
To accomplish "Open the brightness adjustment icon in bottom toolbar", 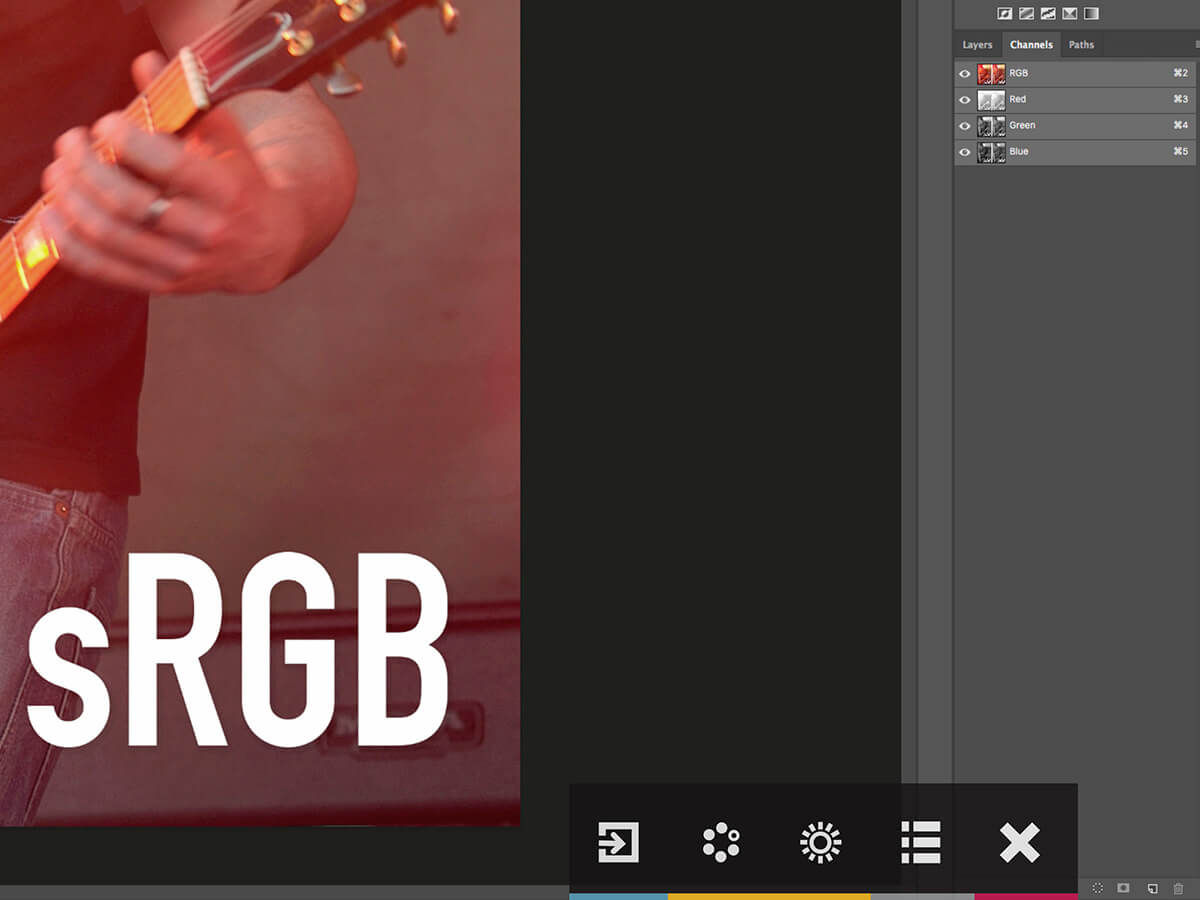I will click(820, 842).
